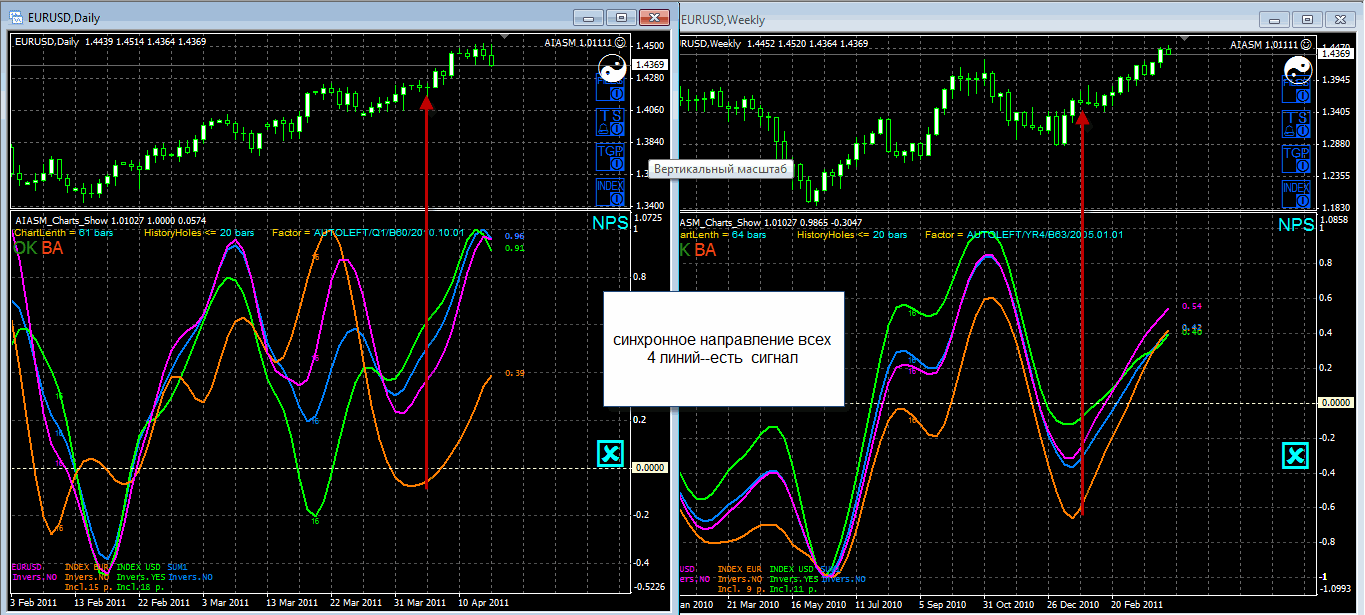
Task: Close the EURUSD,Weekly window
Action: pyautogui.click(x=1339, y=18)
